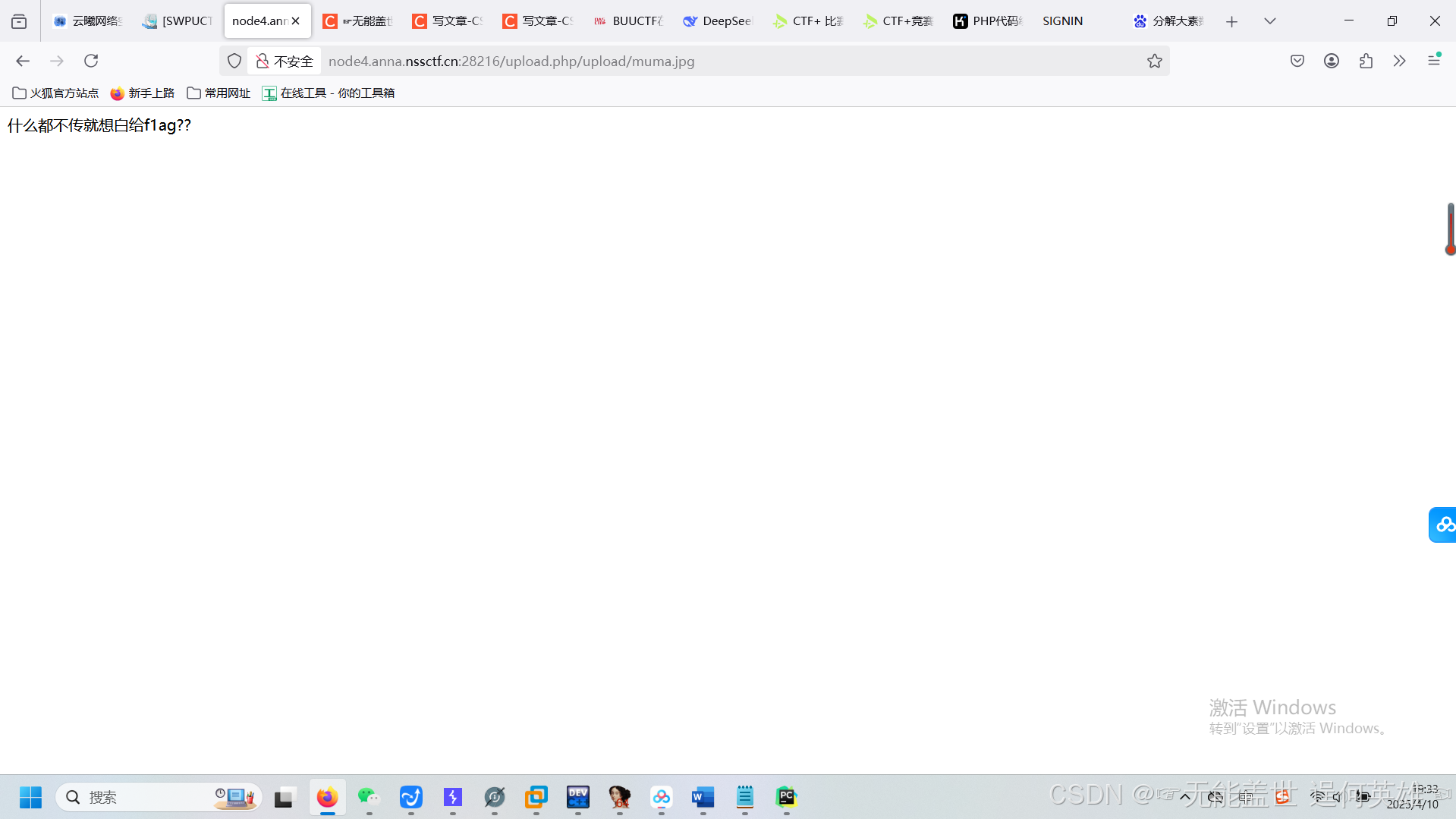Expand the overflow toolbar chevron
Screen dimensions: 1456x819
coord(1399,61)
